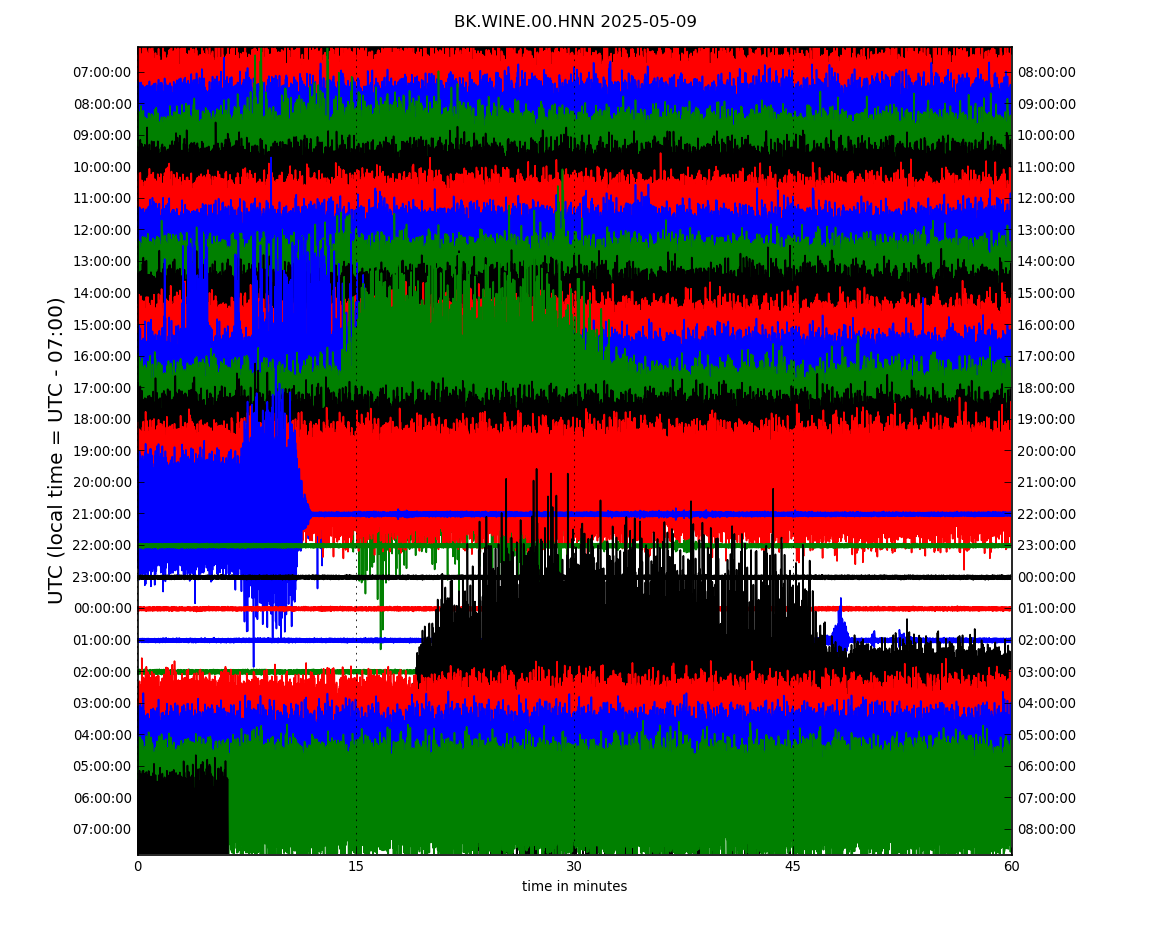
Task: Pick 09:00:00 on the right-hand time axis
Action: pos(1047,104)
